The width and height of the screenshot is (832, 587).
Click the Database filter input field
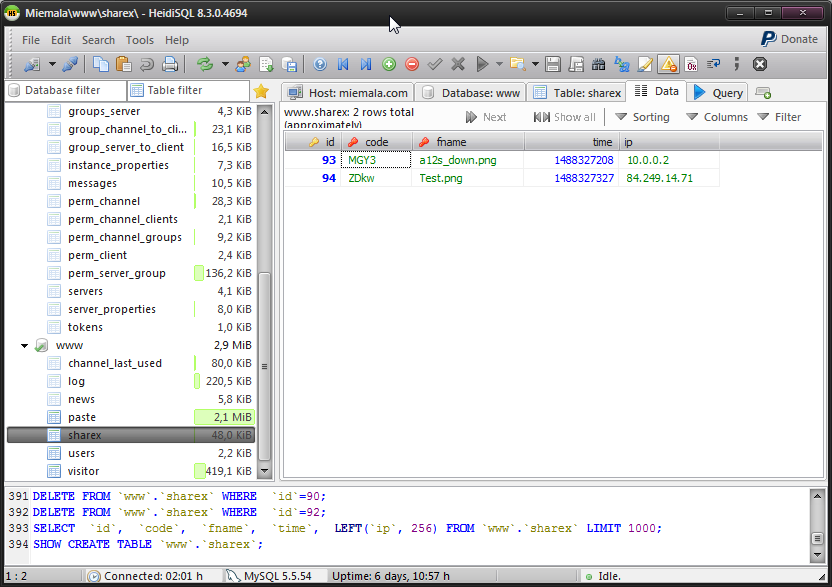click(65, 91)
